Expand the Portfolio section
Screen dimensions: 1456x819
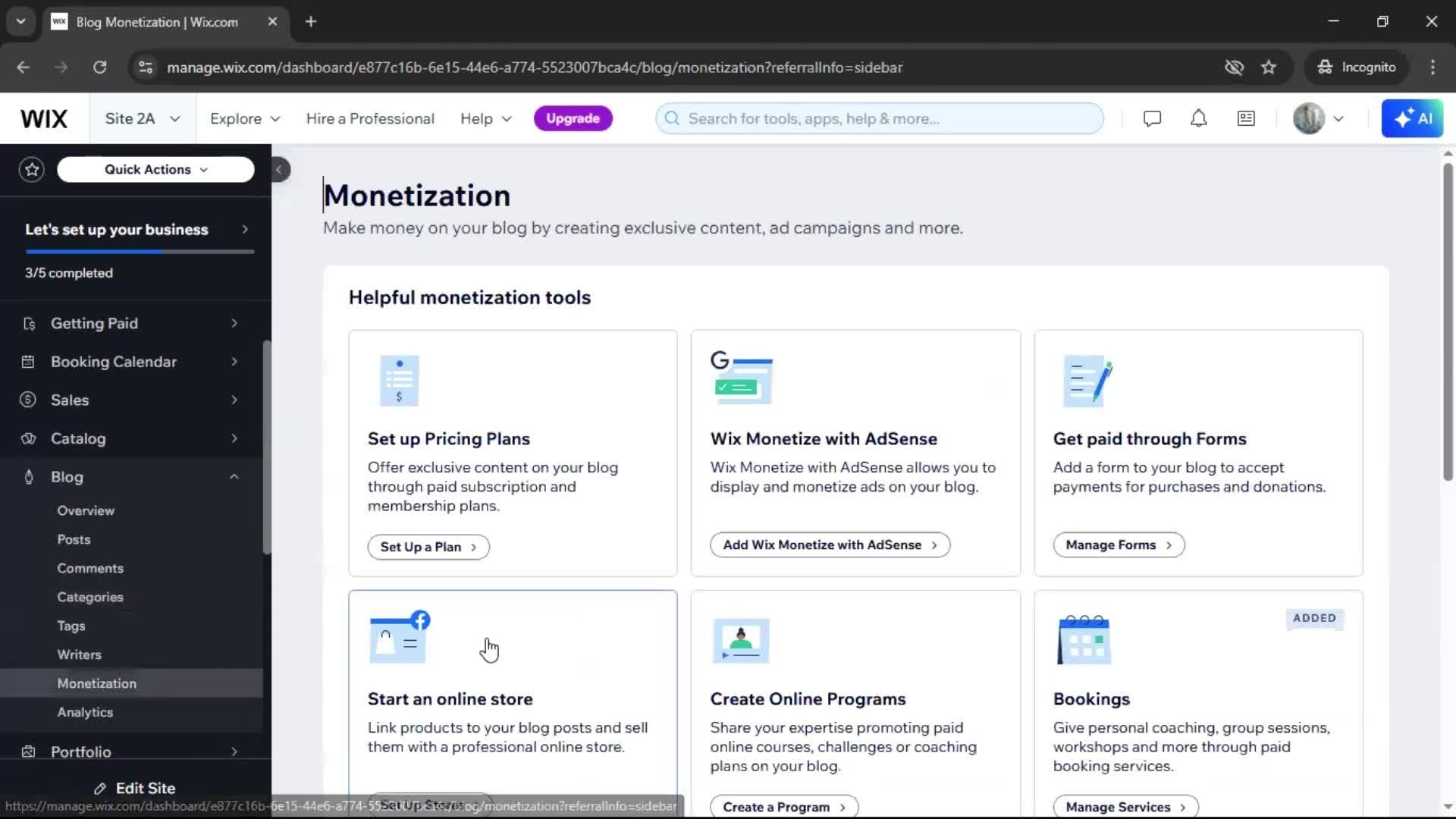point(234,752)
